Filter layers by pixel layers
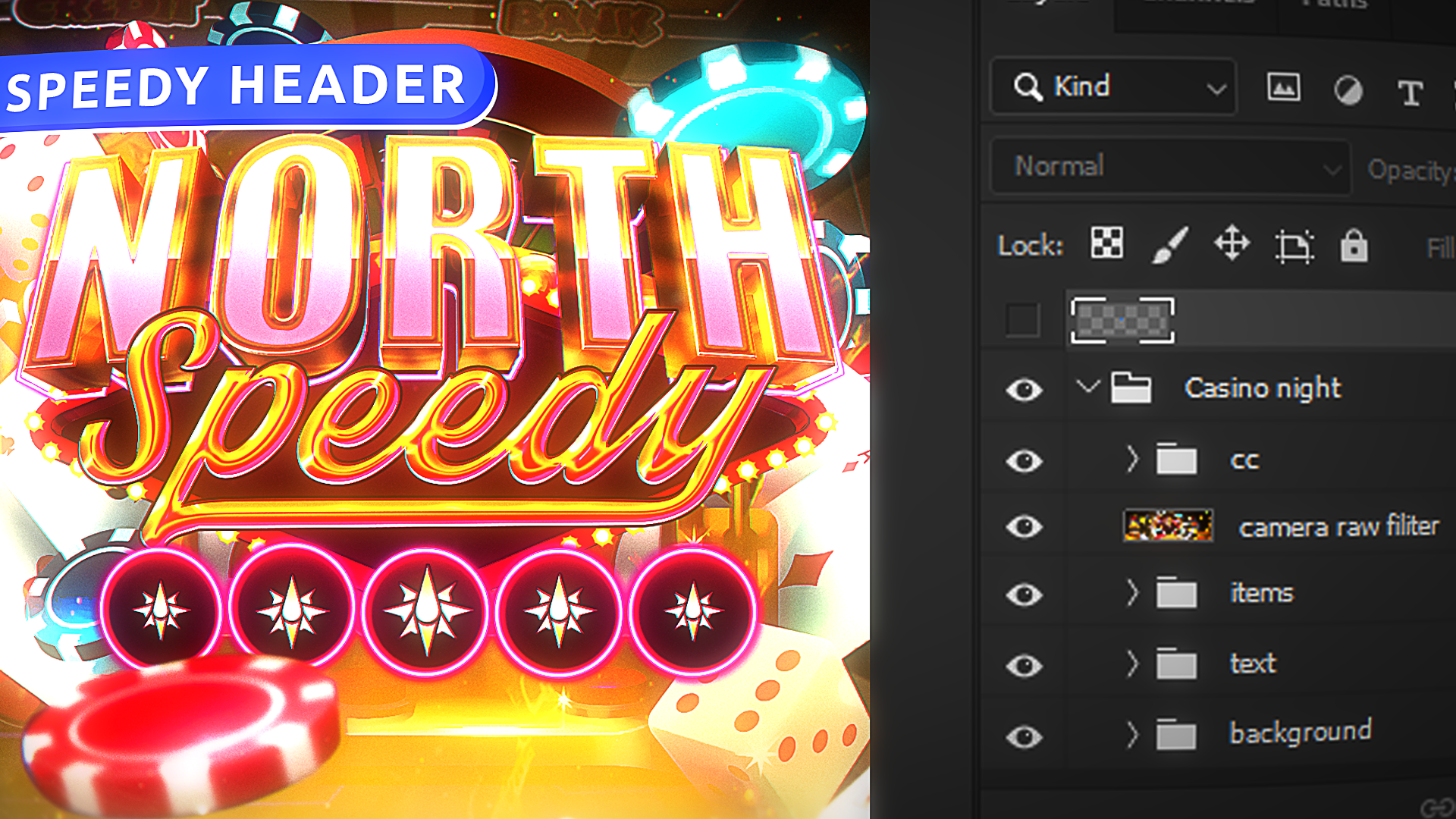The image size is (1456, 819). pos(1284,87)
